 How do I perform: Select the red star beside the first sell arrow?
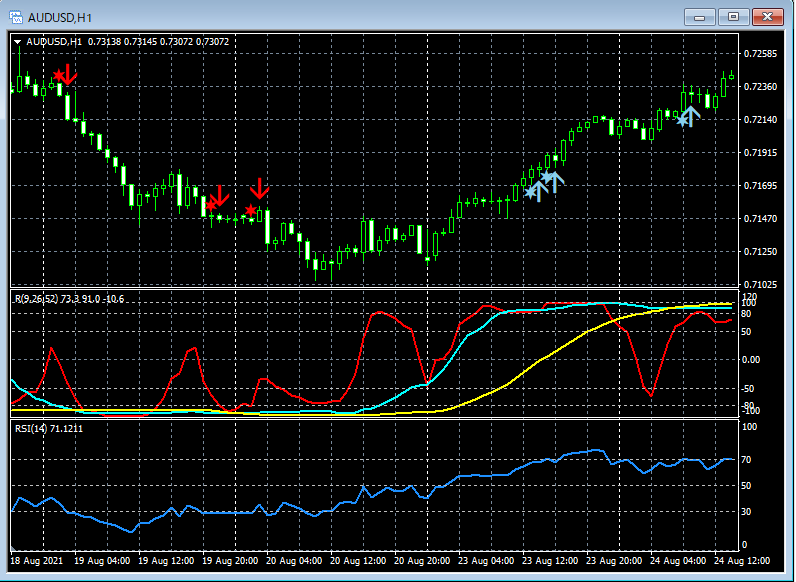(59, 76)
